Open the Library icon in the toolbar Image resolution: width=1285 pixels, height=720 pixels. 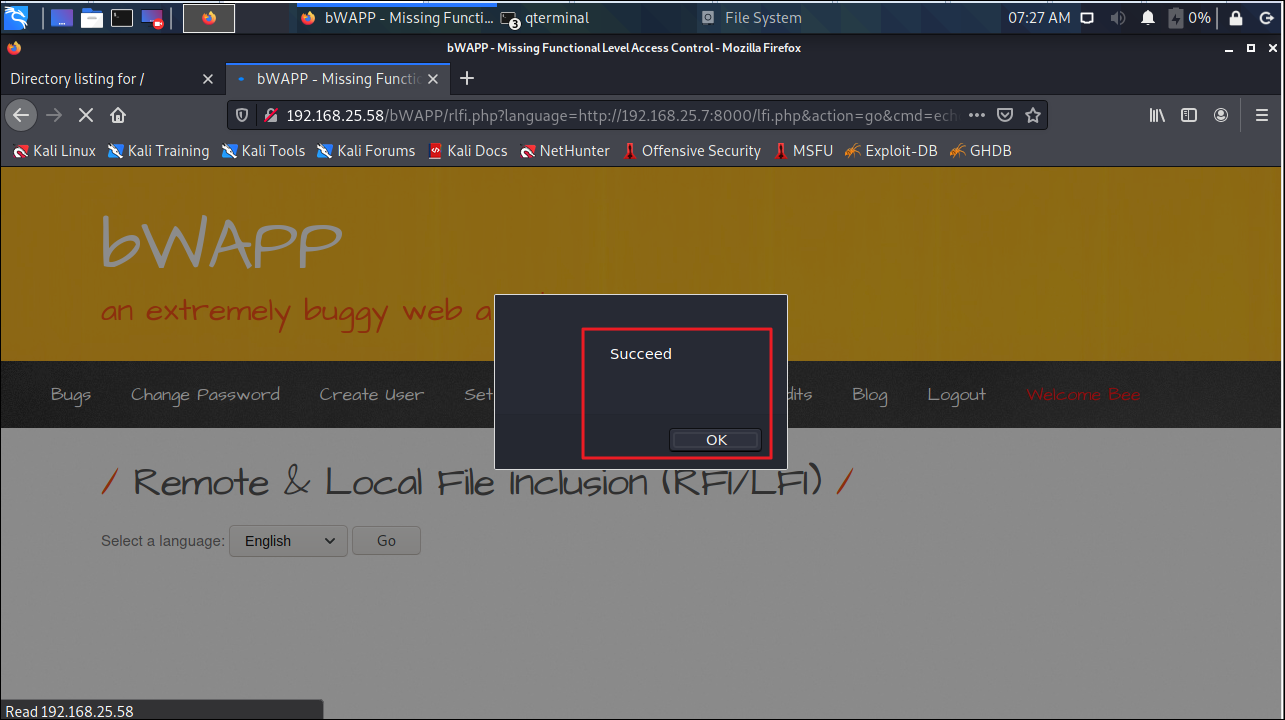click(x=1157, y=116)
